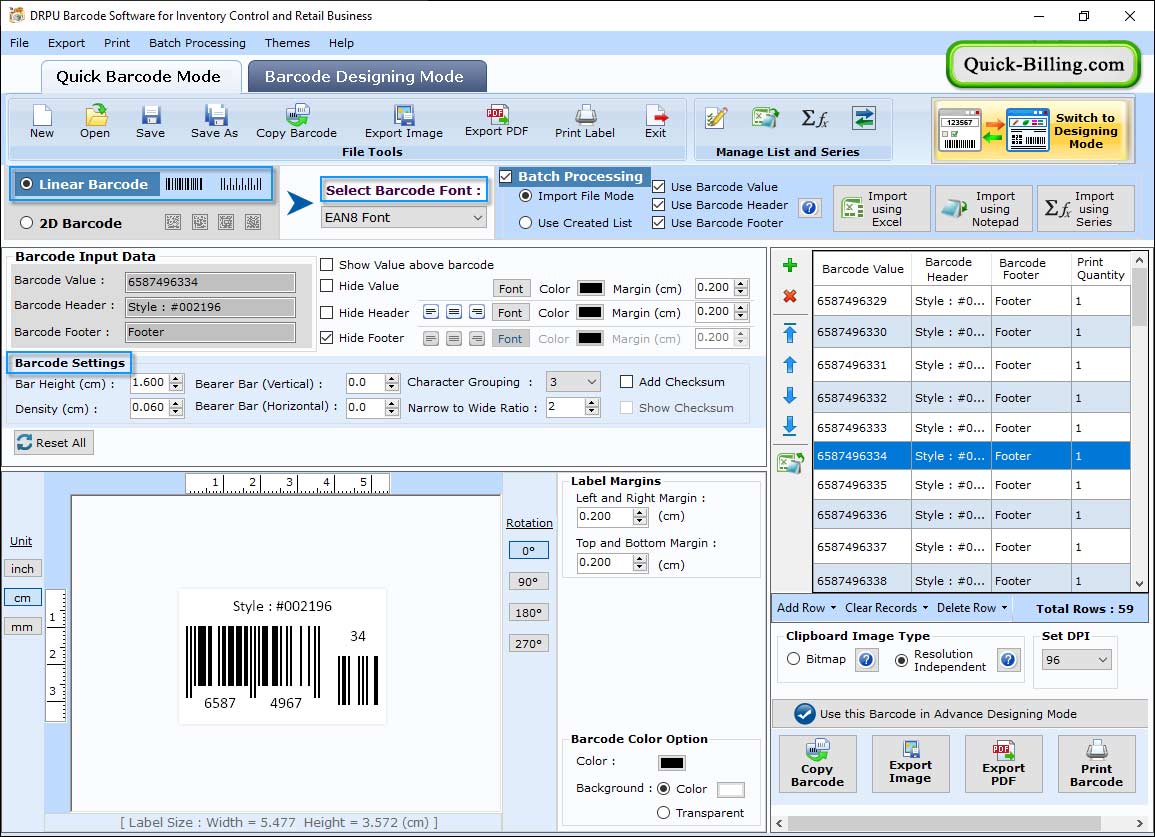Select Transparent background option
This screenshot has height=837, width=1155.
663,813
